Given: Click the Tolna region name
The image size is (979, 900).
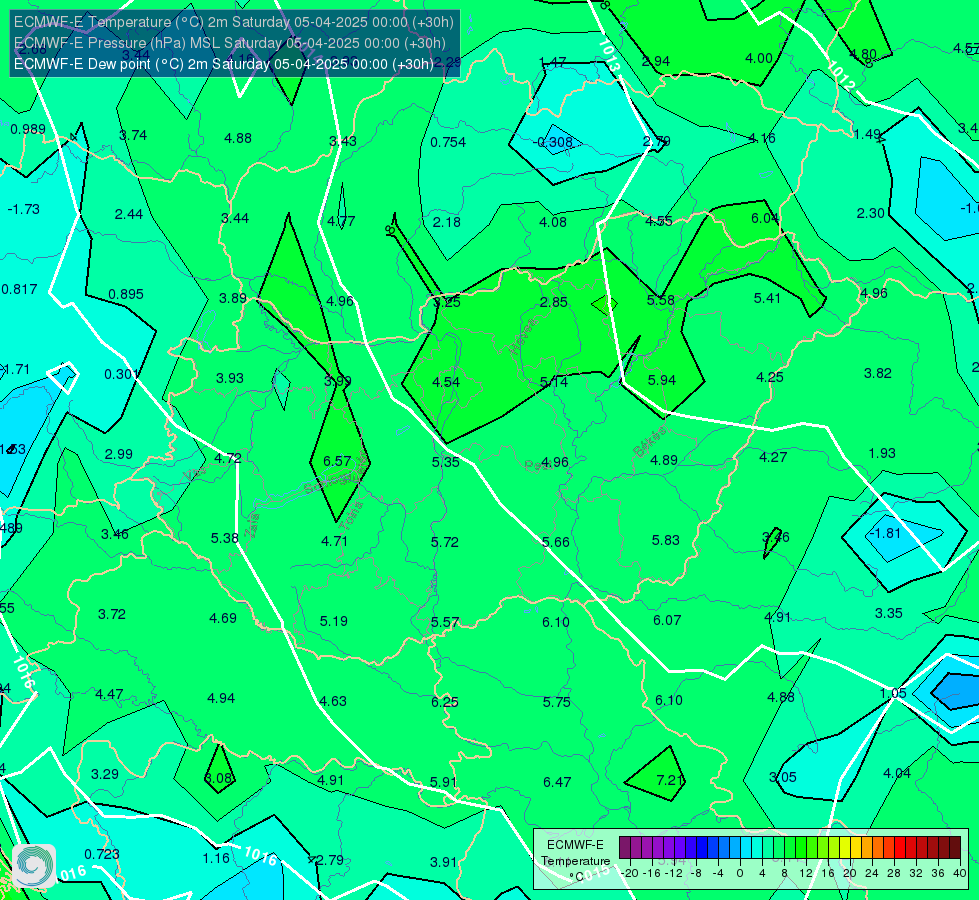Looking at the screenshot, I should pos(352,514).
